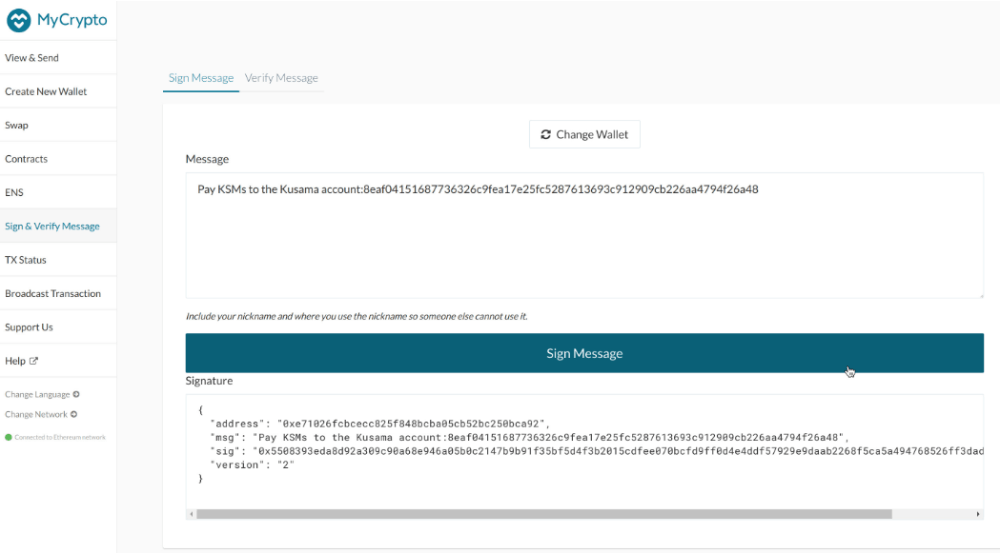Click the refresh icon in Change Wallet
The height and width of the screenshot is (553, 1000).
click(545, 135)
